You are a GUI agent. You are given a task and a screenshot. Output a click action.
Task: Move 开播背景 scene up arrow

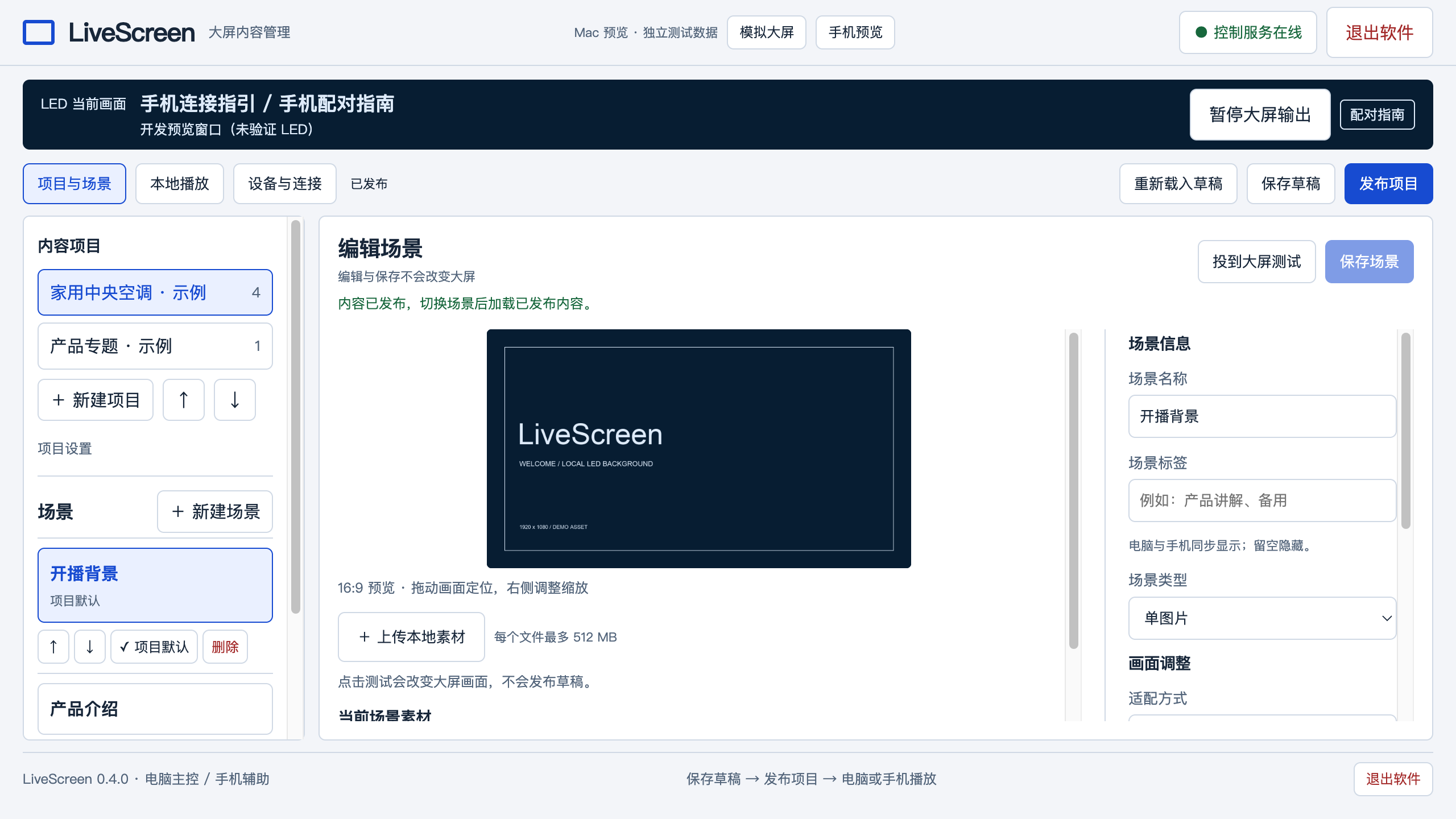click(53, 647)
